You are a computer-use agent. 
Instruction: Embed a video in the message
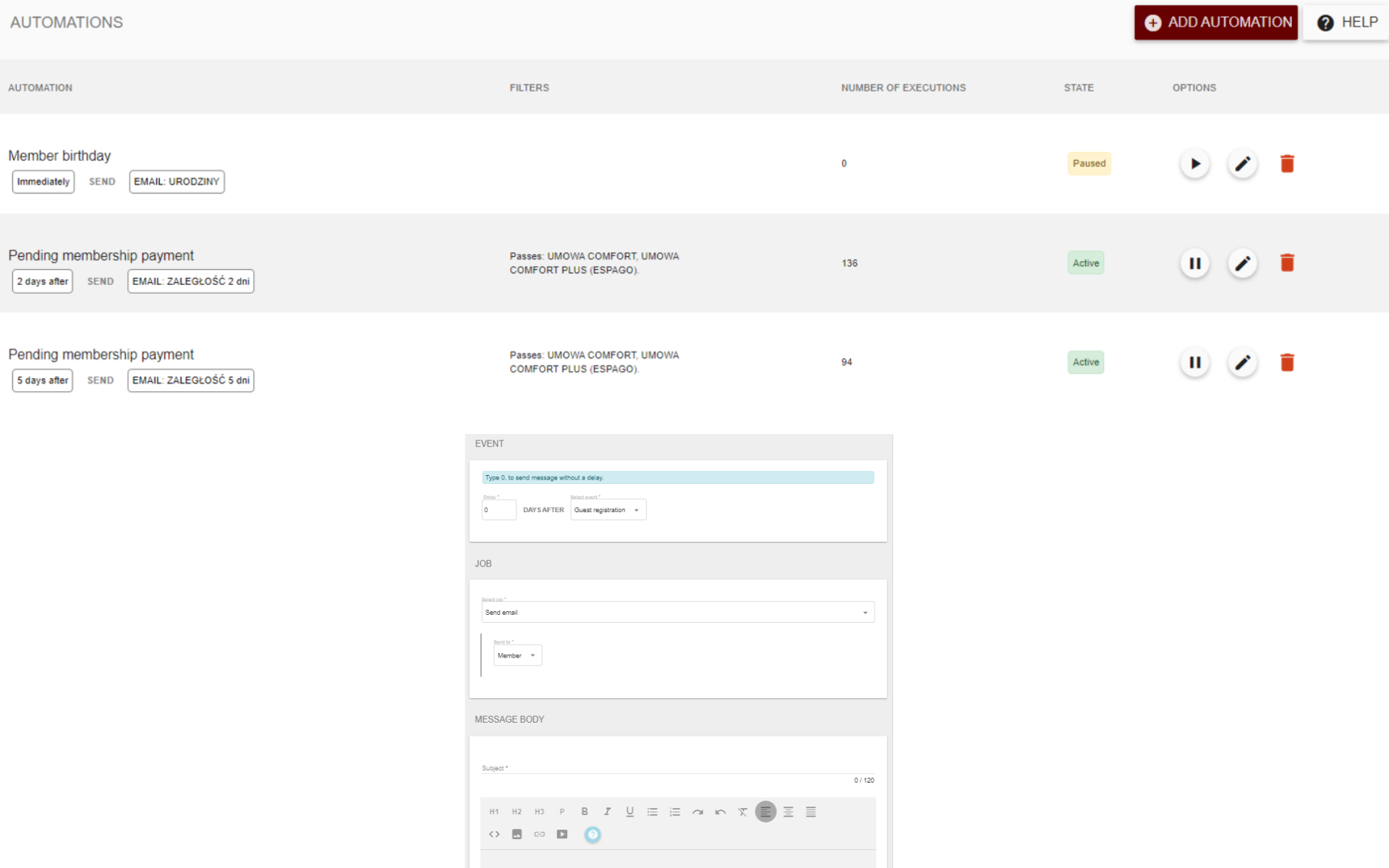coord(562,834)
